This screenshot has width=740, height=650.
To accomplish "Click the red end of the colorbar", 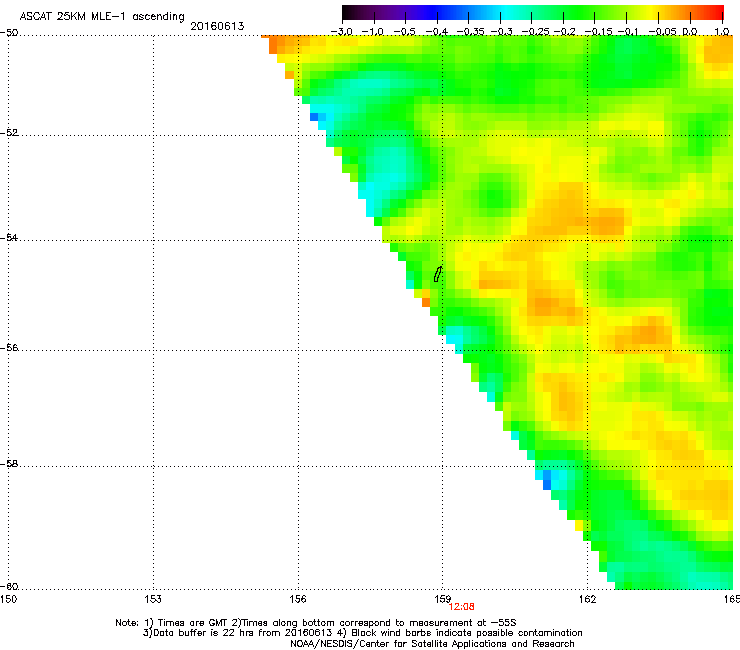I will point(715,13).
